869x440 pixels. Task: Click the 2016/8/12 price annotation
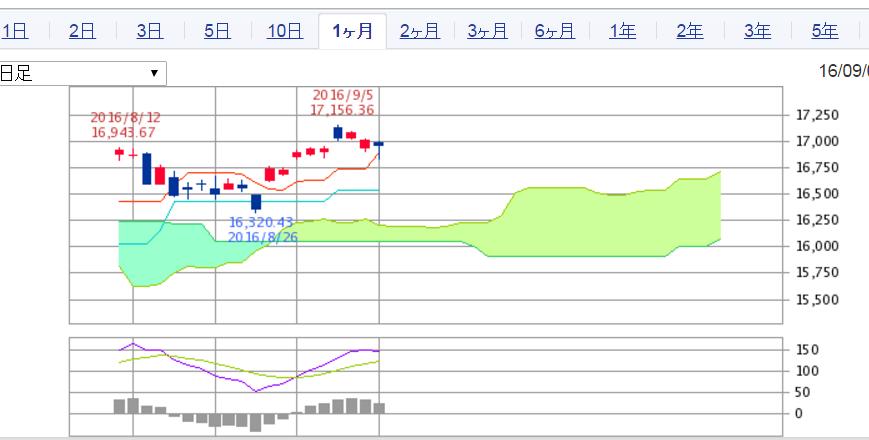coord(125,125)
